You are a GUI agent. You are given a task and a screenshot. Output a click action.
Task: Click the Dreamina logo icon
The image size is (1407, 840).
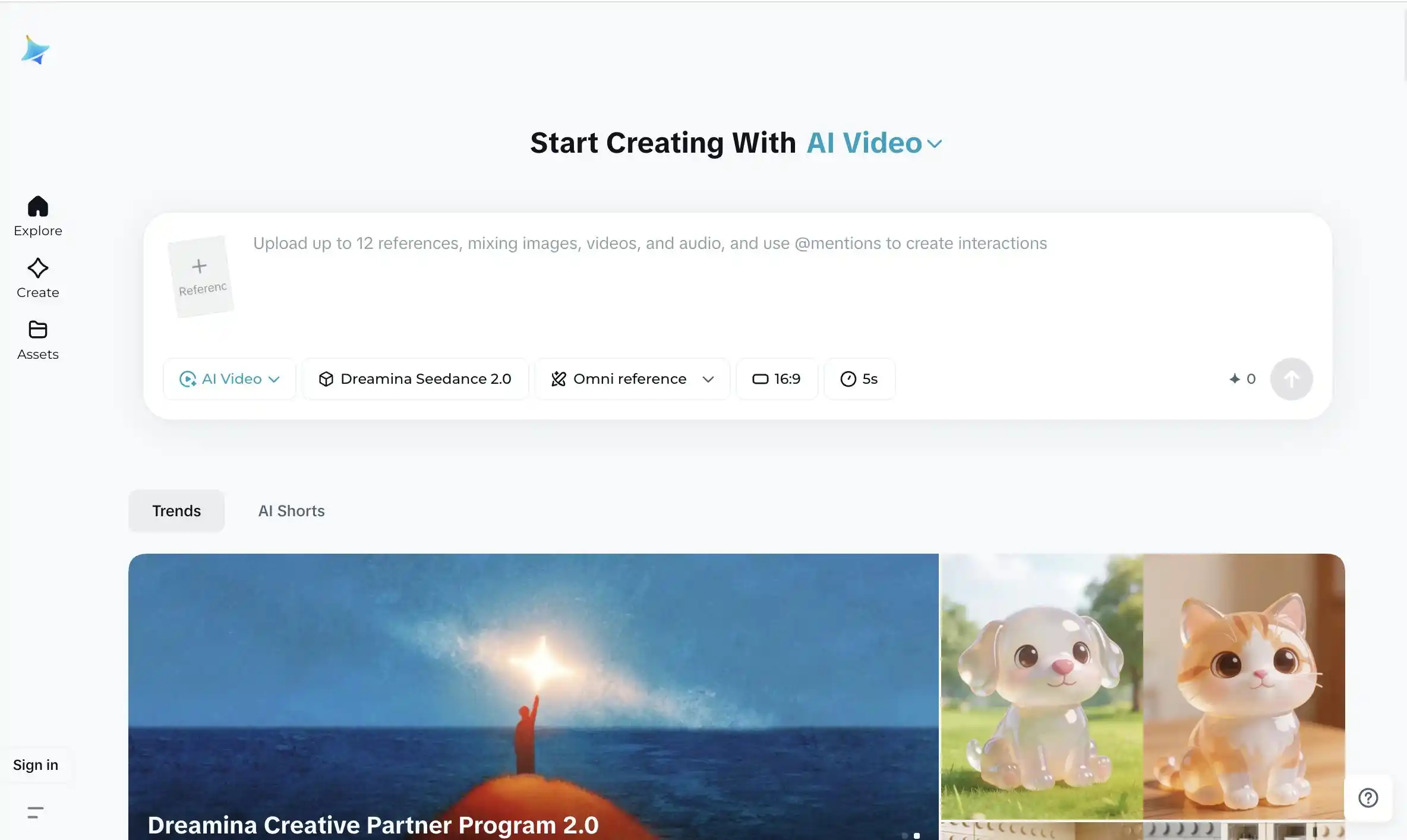tap(35, 50)
